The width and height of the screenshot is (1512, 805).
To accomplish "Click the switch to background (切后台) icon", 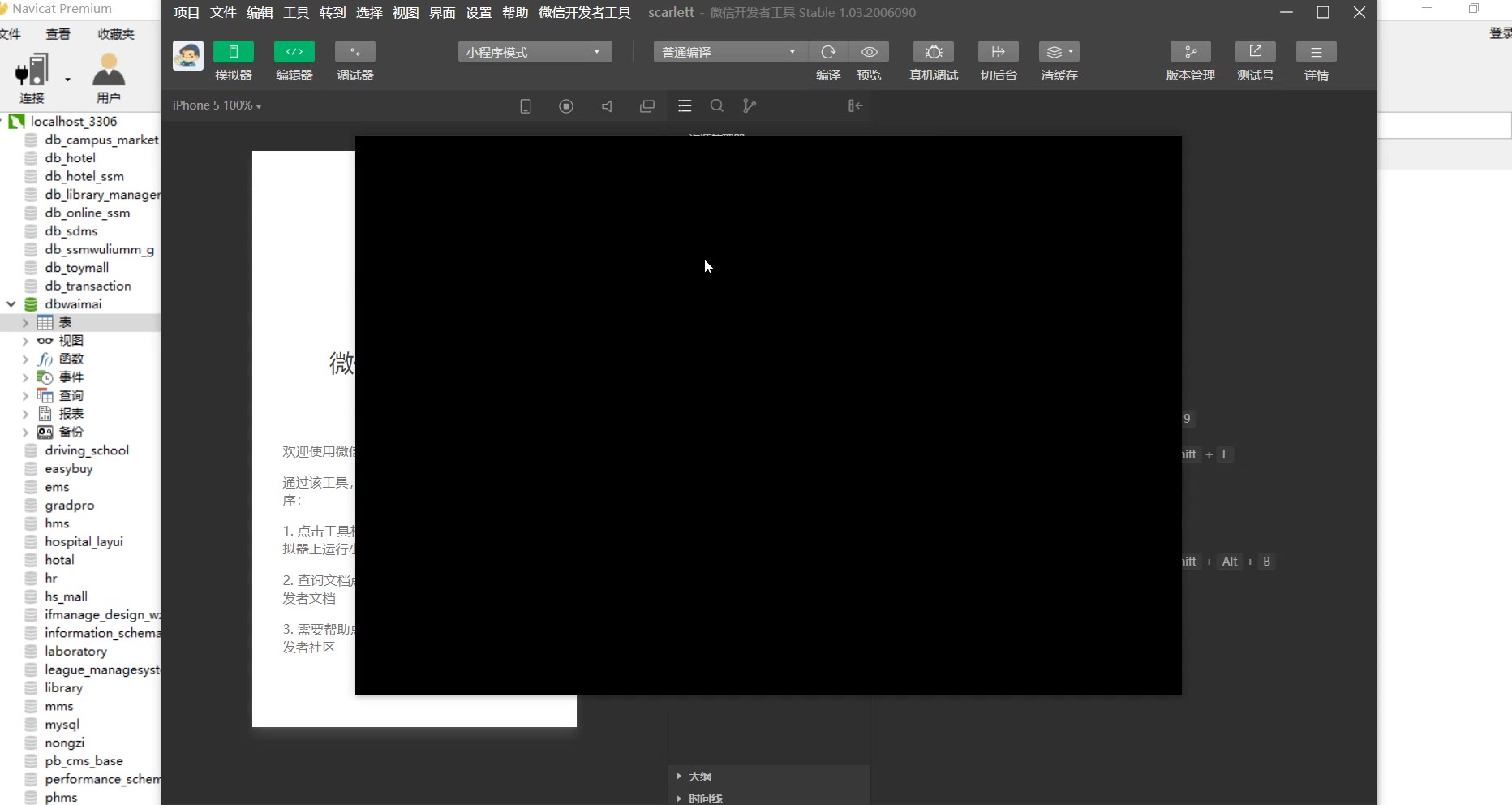I will (999, 52).
